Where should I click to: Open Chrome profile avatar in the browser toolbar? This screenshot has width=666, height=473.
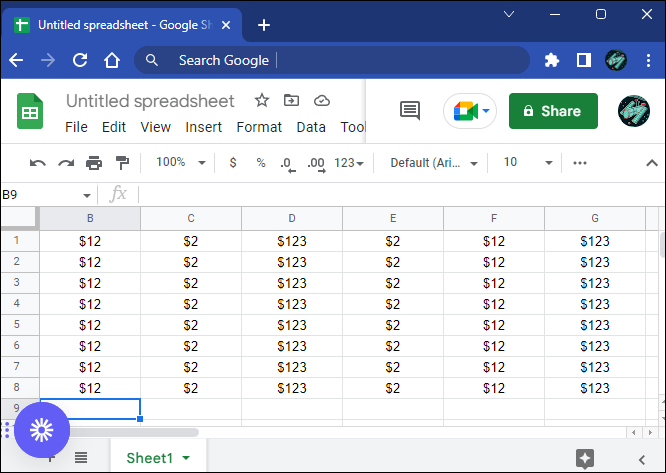click(616, 60)
